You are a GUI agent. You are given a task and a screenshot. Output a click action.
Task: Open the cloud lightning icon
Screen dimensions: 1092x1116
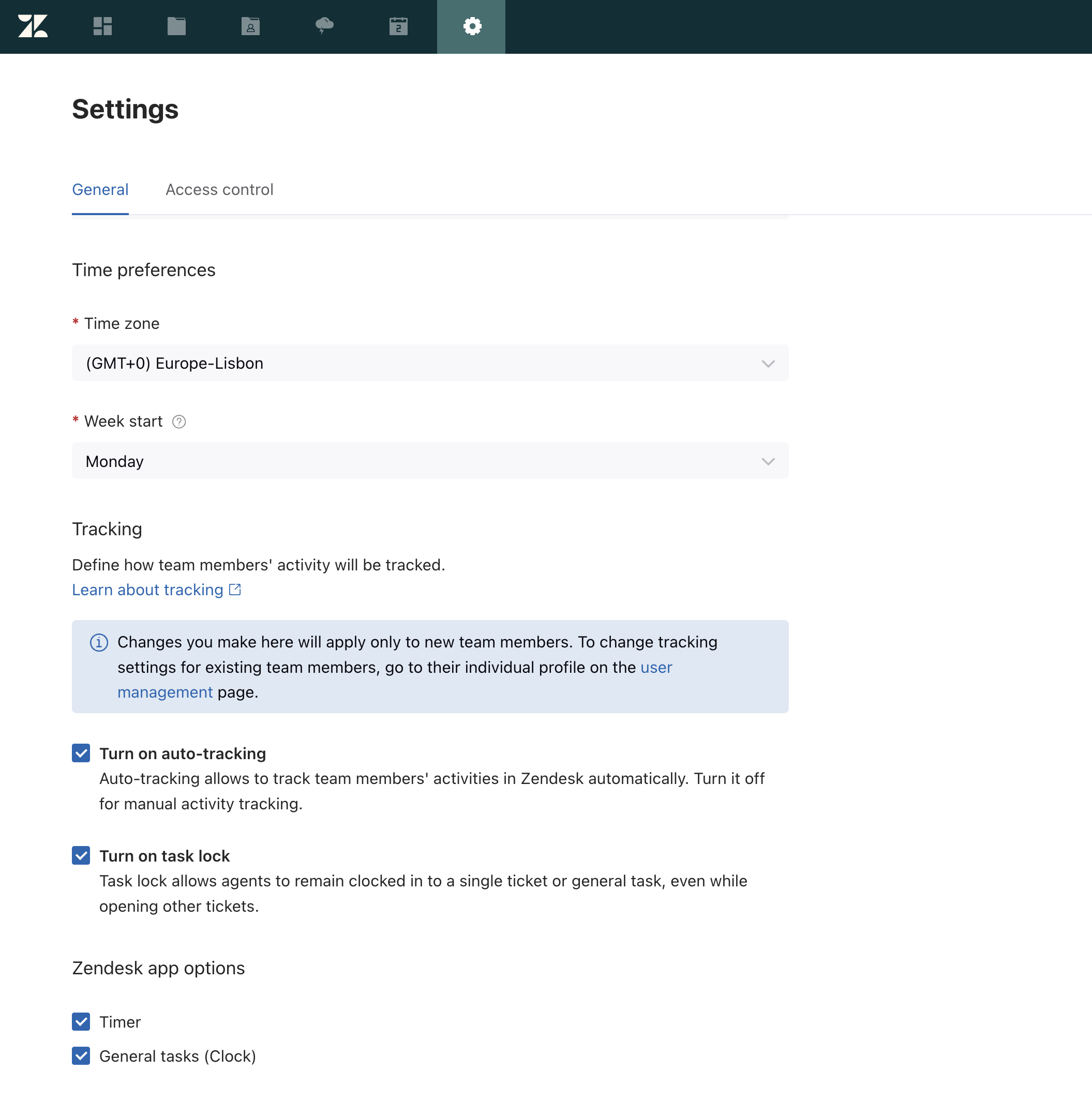click(x=325, y=26)
